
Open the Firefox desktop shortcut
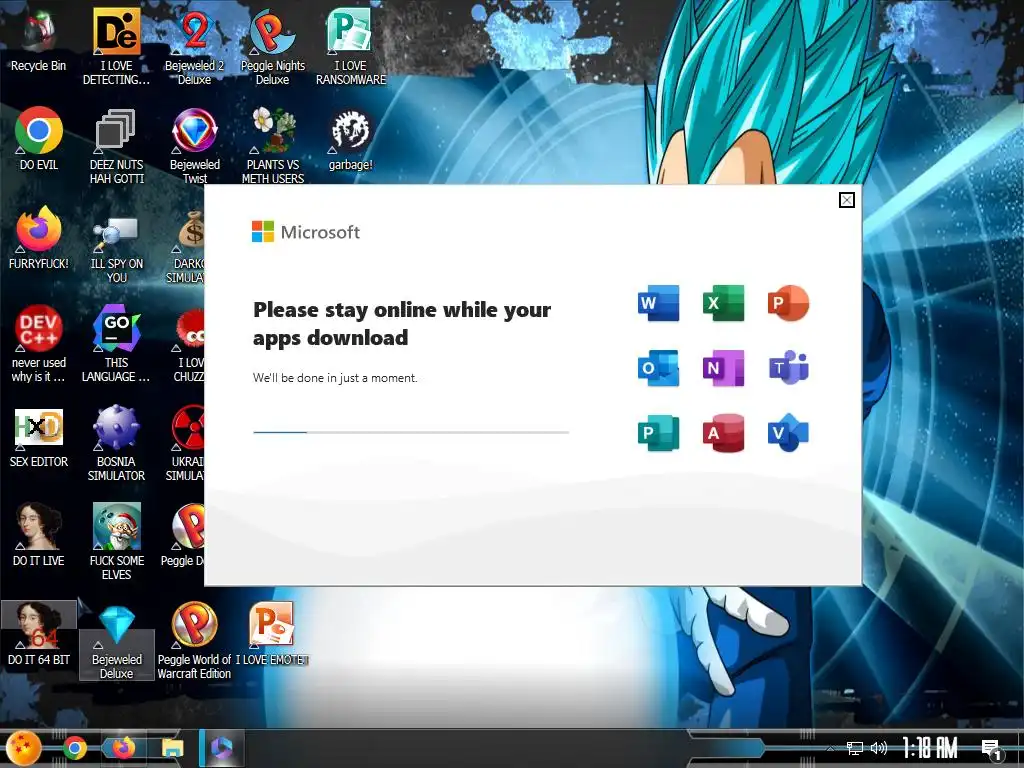click(x=39, y=237)
